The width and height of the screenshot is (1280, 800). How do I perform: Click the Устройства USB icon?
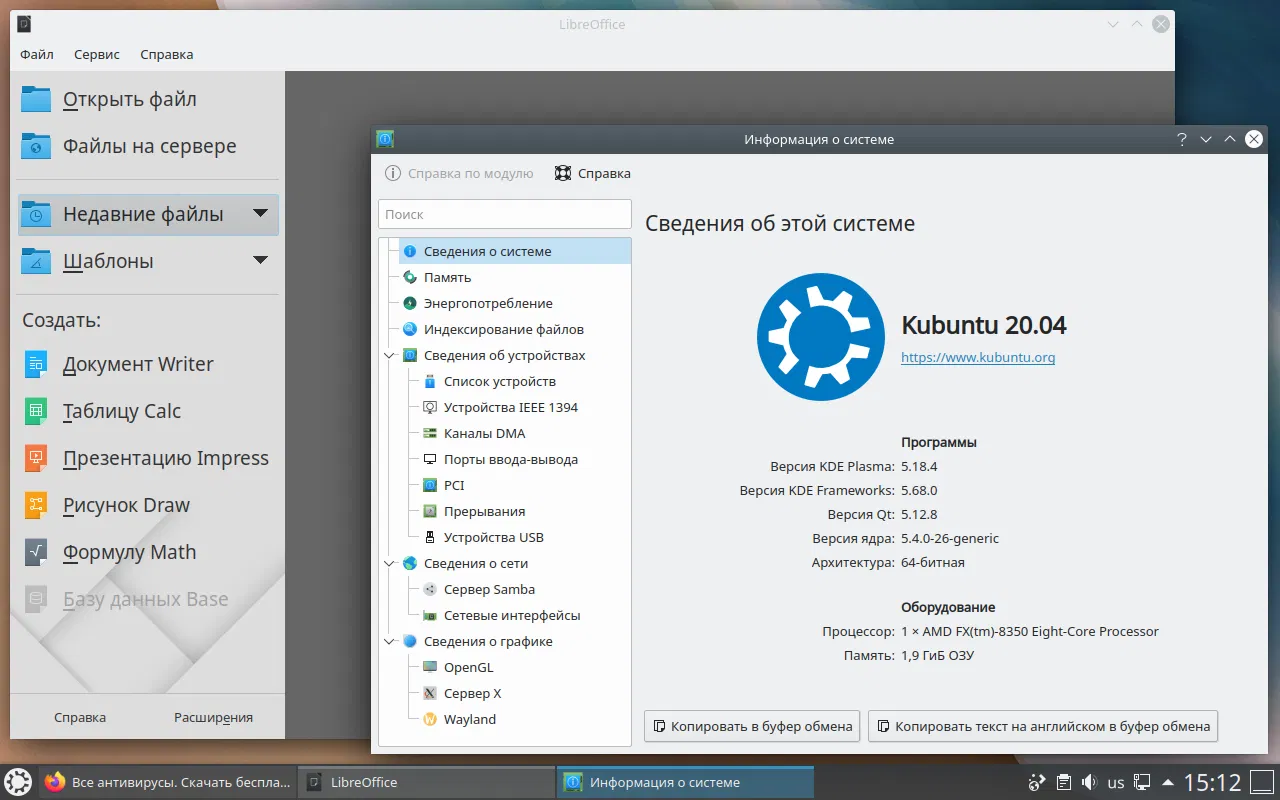(430, 537)
